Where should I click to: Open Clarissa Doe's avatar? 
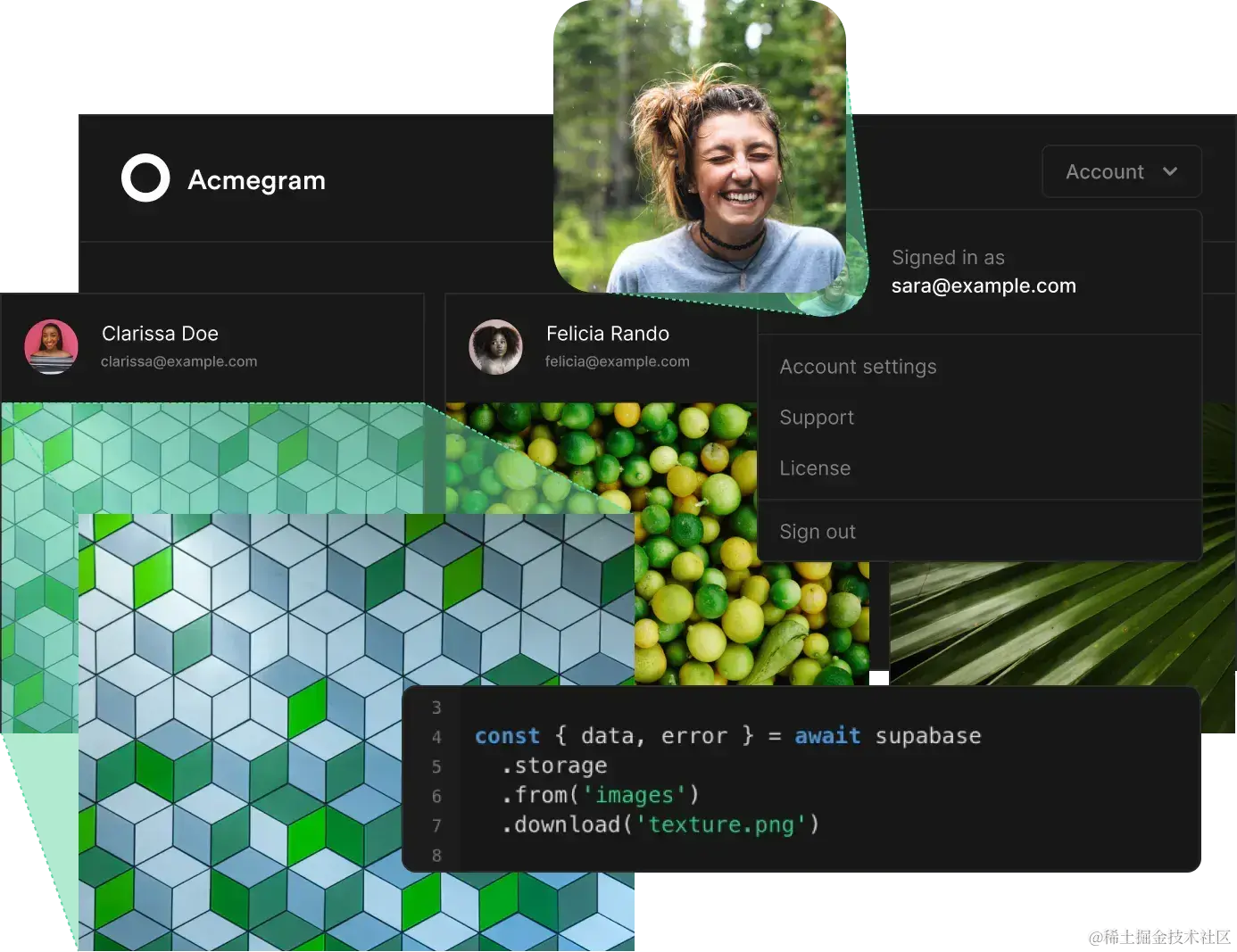coord(51,346)
